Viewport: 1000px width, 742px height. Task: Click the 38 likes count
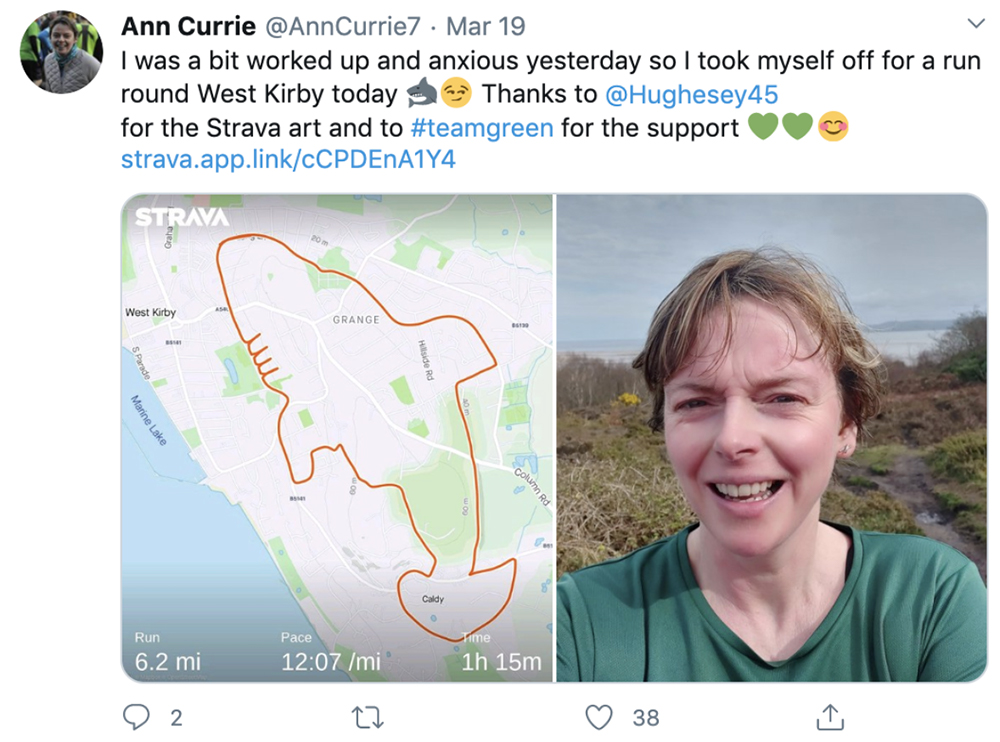tap(646, 716)
